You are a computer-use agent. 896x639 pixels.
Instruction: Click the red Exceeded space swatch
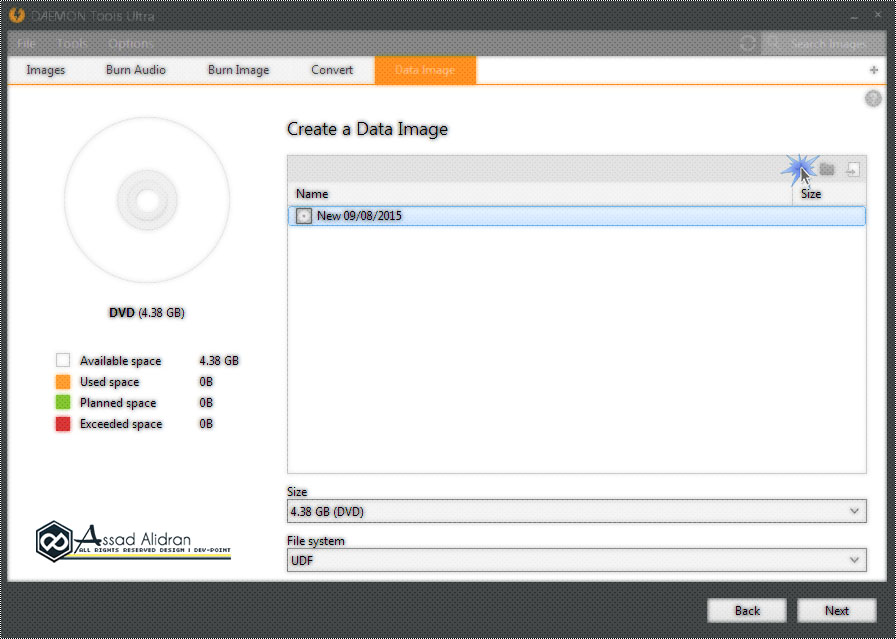click(x=63, y=424)
